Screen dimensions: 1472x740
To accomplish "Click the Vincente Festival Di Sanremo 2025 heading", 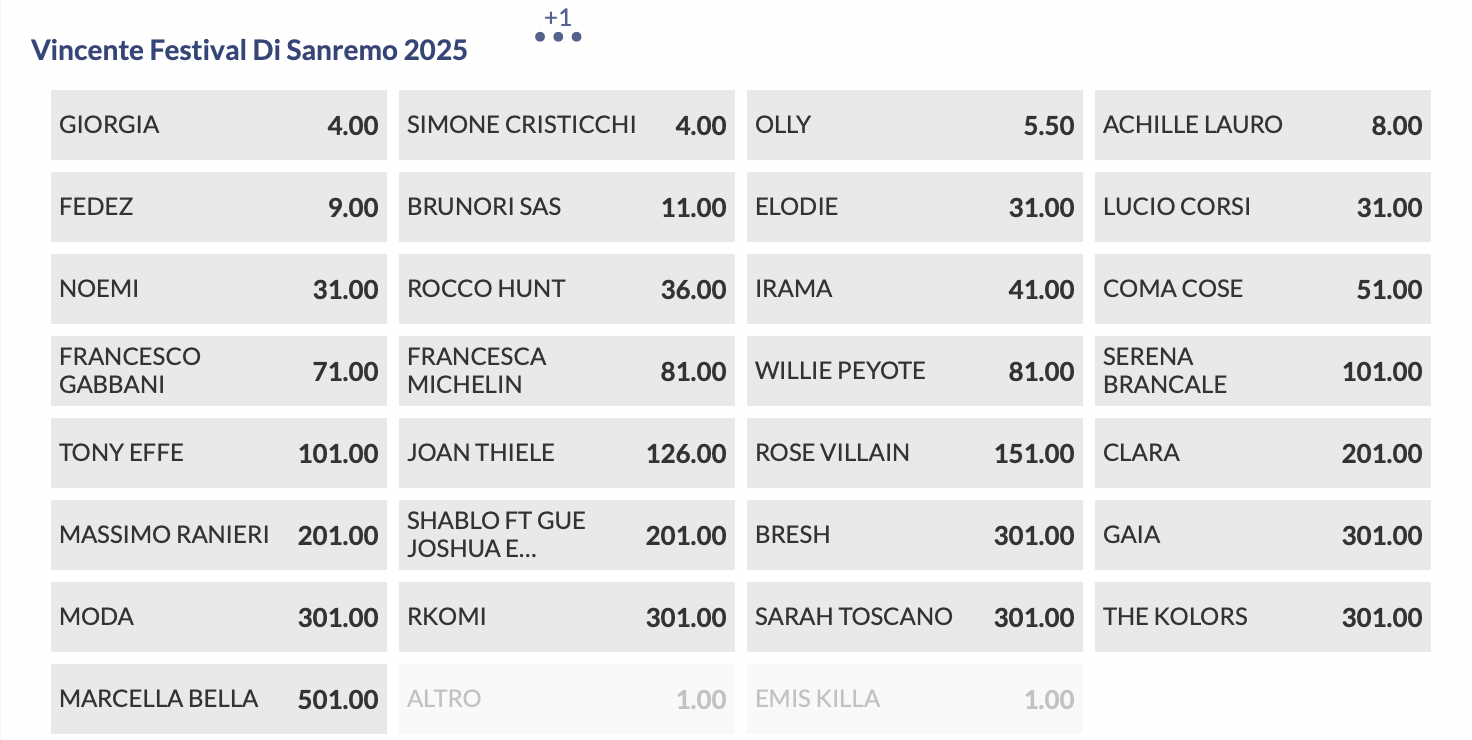I will 249,50.
